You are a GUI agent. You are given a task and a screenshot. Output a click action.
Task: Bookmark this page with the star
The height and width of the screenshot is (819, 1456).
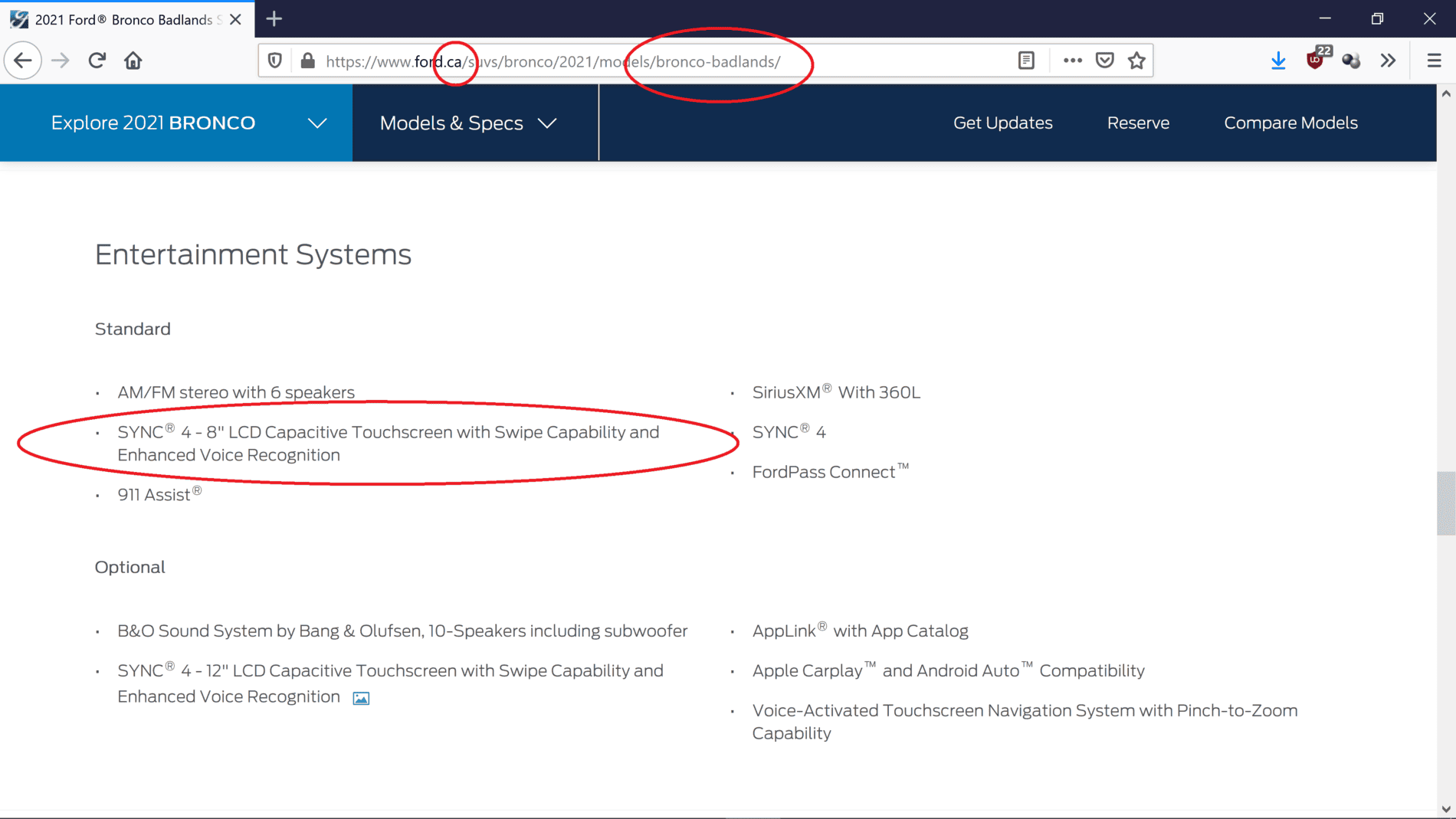pos(1136,61)
